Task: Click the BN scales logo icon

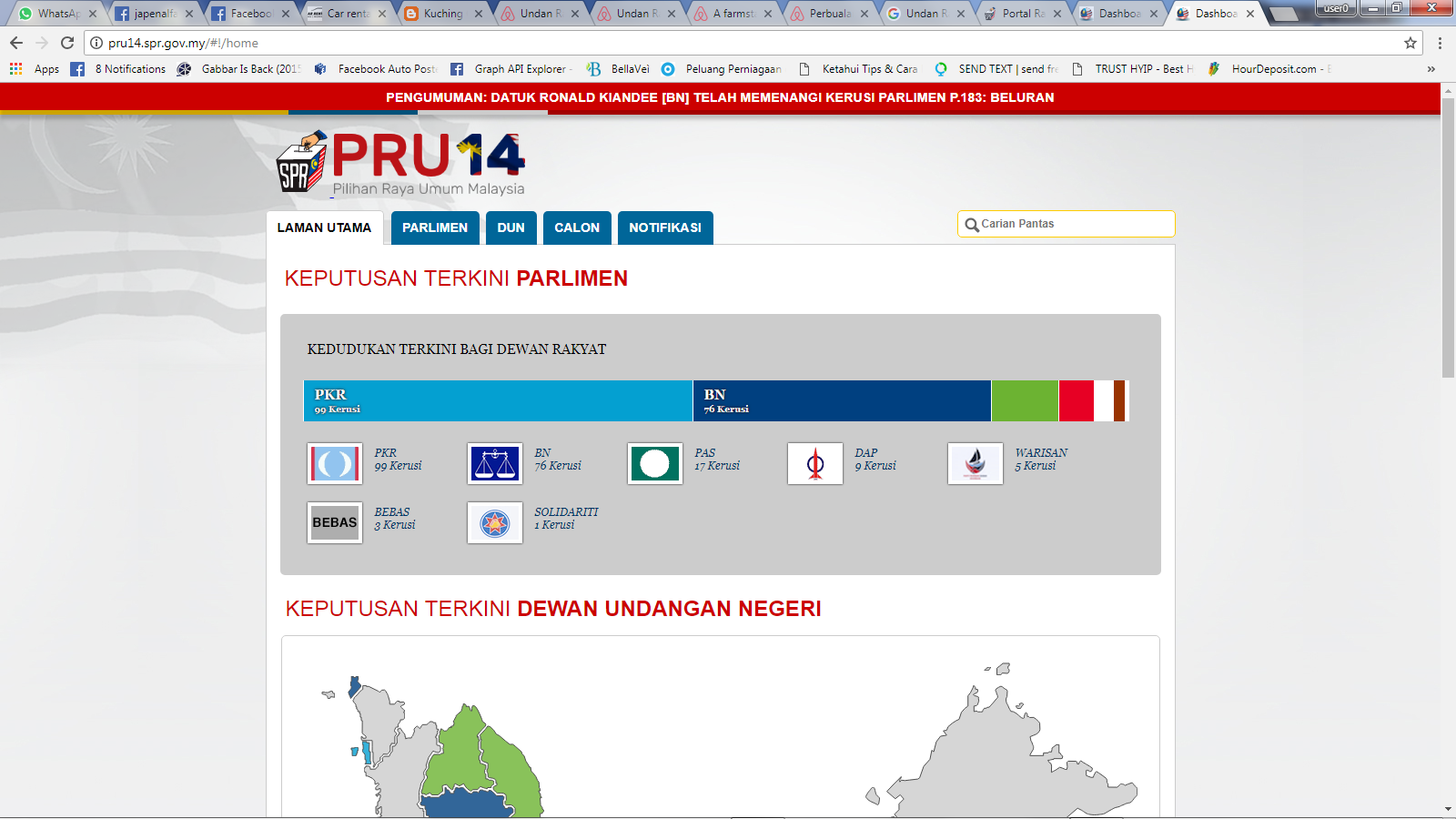Action: (495, 464)
